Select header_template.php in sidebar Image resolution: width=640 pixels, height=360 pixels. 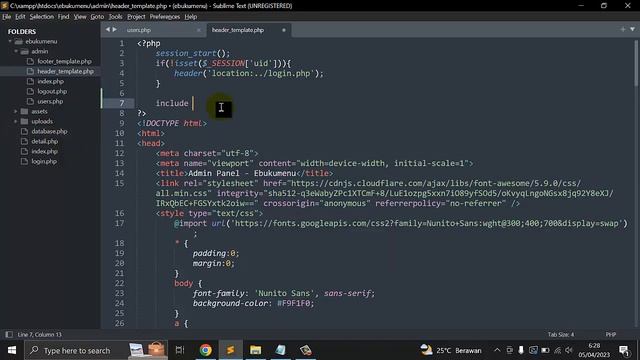[x=65, y=71]
